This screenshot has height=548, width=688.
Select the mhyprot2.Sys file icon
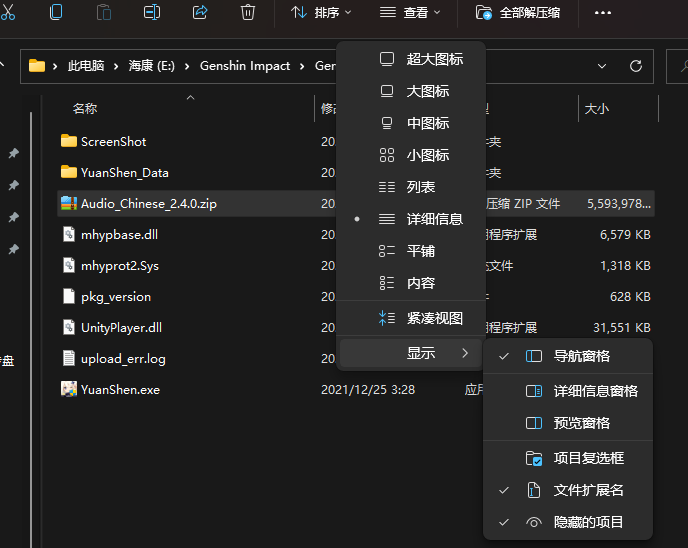click(x=68, y=265)
